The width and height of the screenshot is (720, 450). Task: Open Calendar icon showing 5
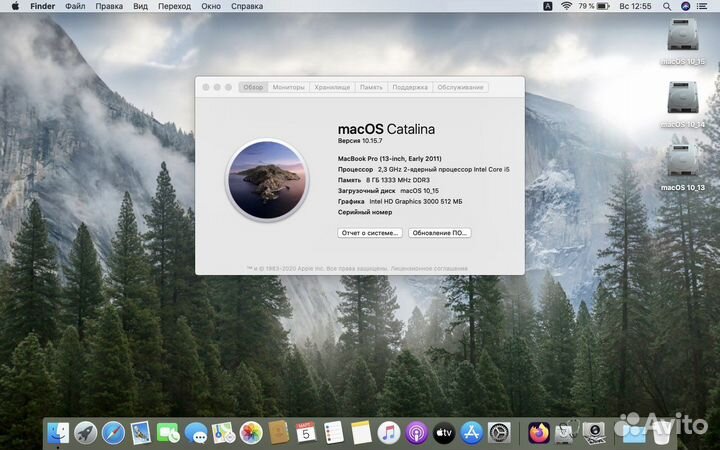pos(306,433)
